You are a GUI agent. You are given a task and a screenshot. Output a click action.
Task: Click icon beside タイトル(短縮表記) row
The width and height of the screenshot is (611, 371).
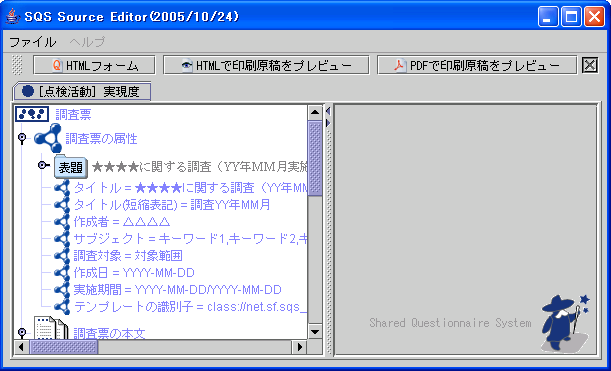(62, 205)
